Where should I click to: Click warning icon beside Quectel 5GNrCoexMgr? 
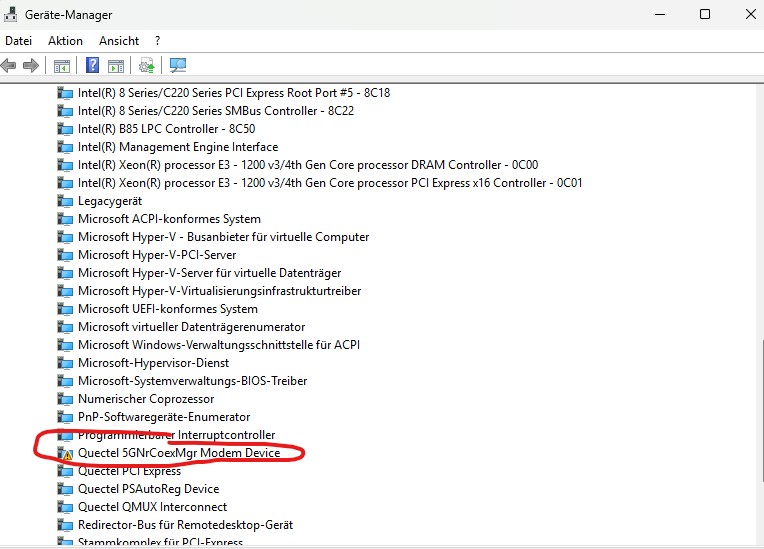tap(68, 455)
